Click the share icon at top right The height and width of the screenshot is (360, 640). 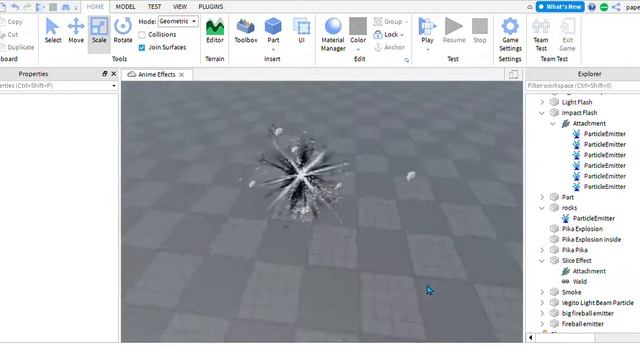click(616, 7)
